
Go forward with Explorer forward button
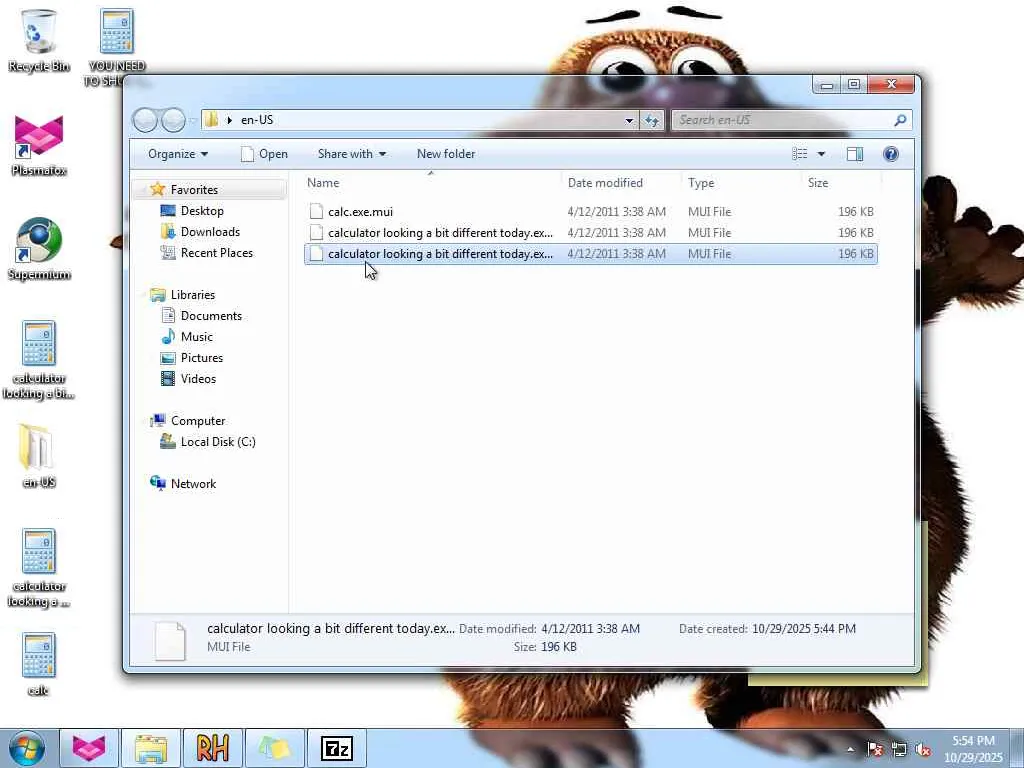tap(173, 120)
